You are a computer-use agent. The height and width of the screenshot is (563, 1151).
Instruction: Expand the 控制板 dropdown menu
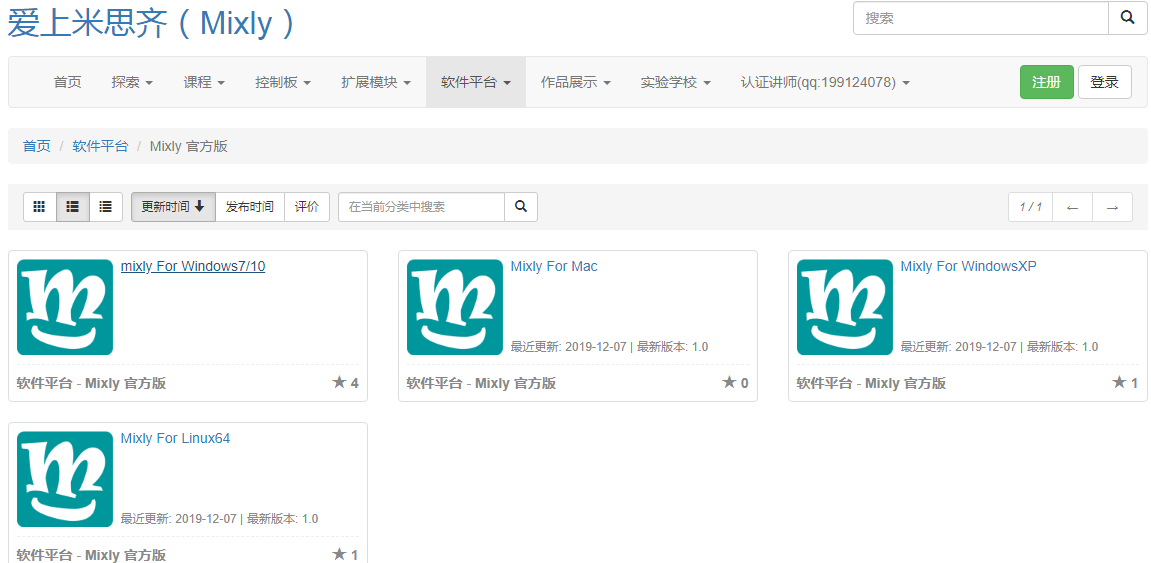[x=283, y=82]
